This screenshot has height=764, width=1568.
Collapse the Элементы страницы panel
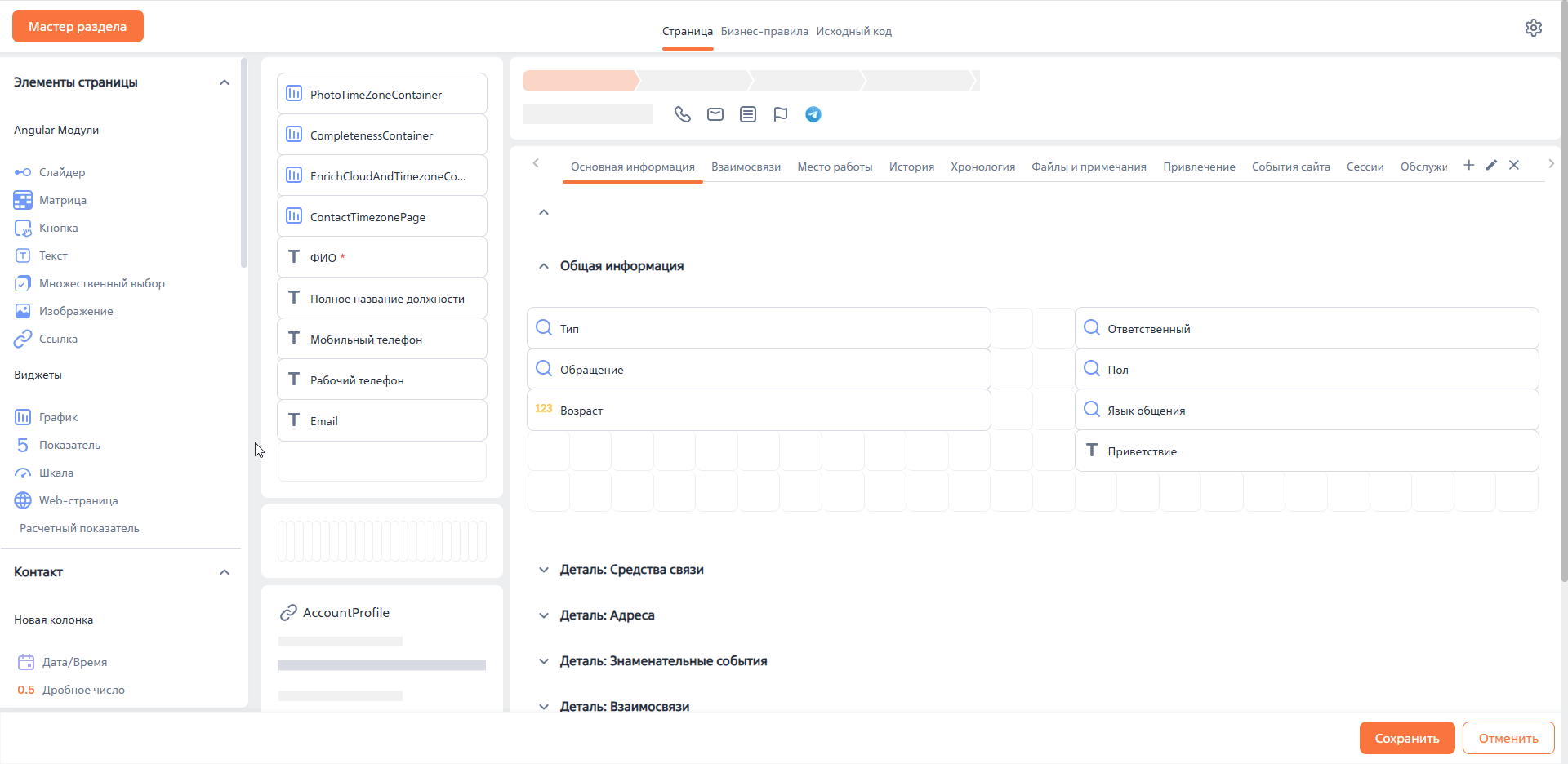click(225, 82)
